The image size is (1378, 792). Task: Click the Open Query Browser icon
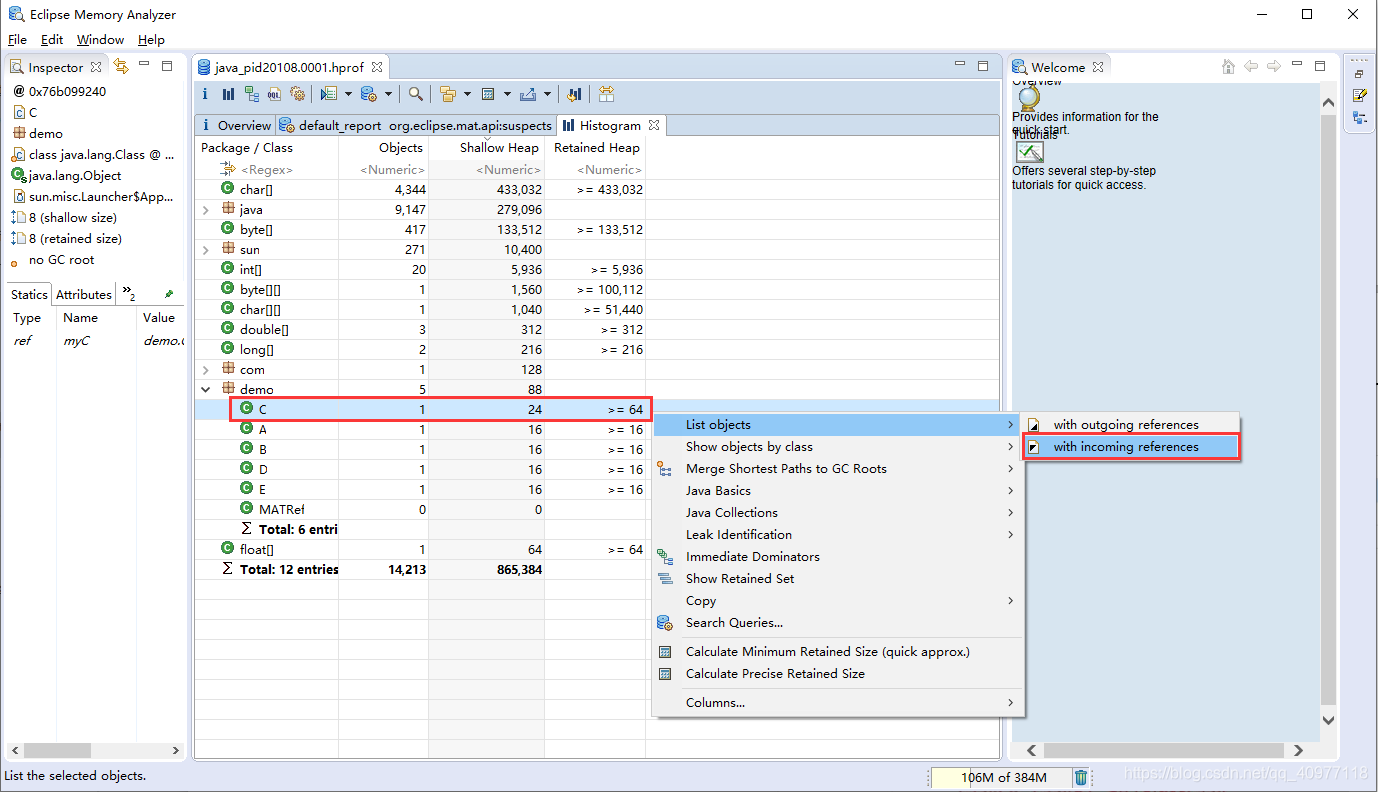click(368, 94)
